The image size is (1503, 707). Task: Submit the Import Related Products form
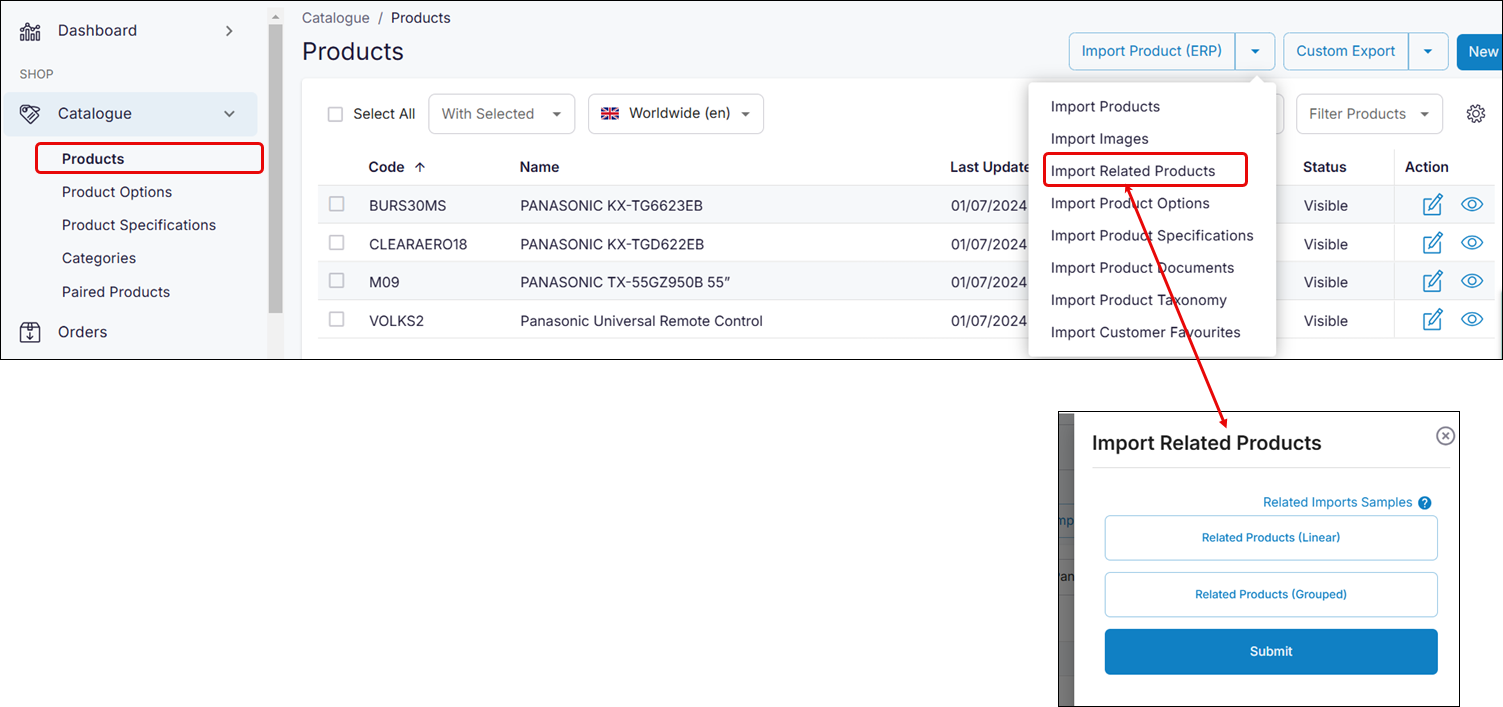[1270, 651]
